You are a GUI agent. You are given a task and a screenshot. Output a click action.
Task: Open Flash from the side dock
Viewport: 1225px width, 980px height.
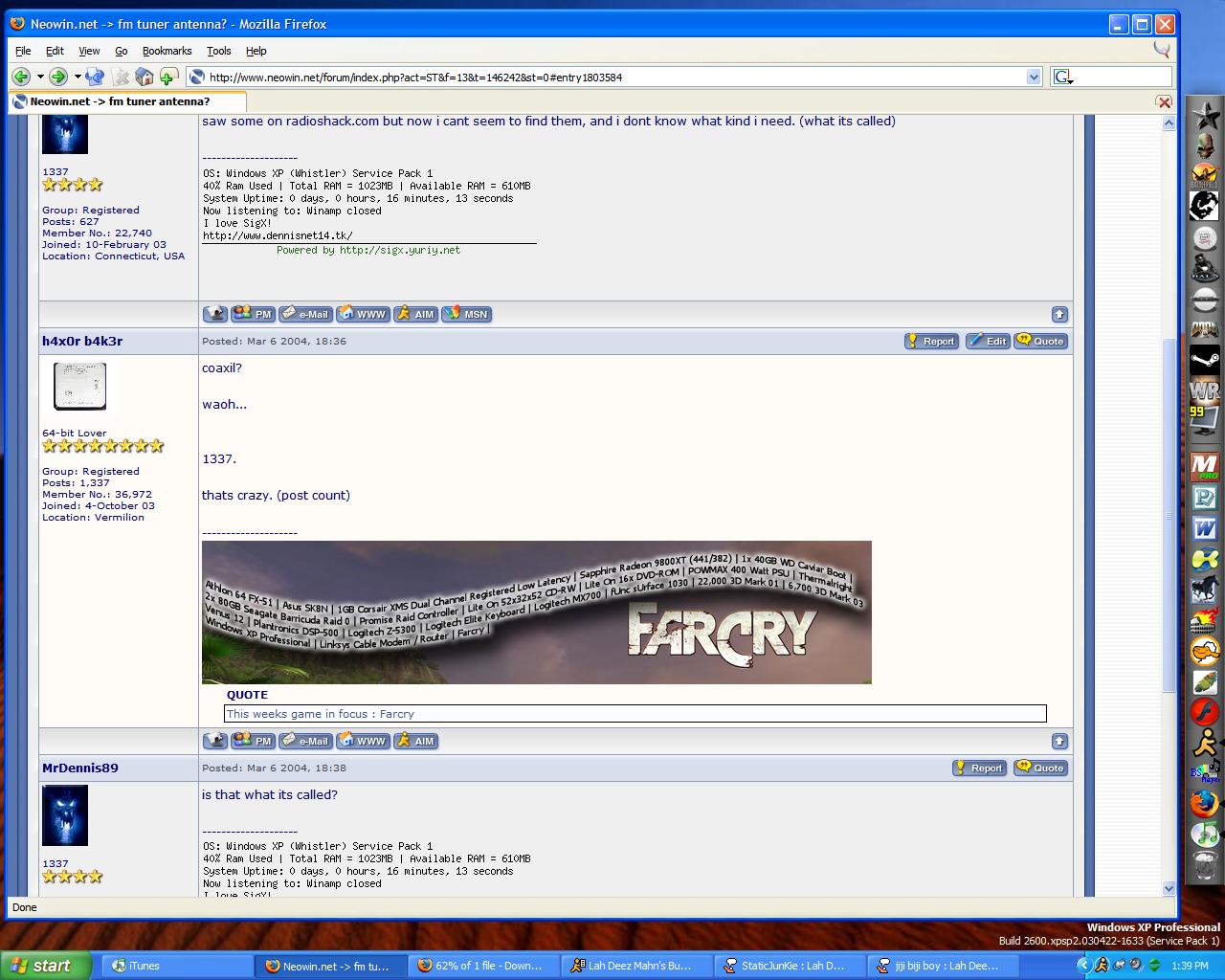point(1204,712)
